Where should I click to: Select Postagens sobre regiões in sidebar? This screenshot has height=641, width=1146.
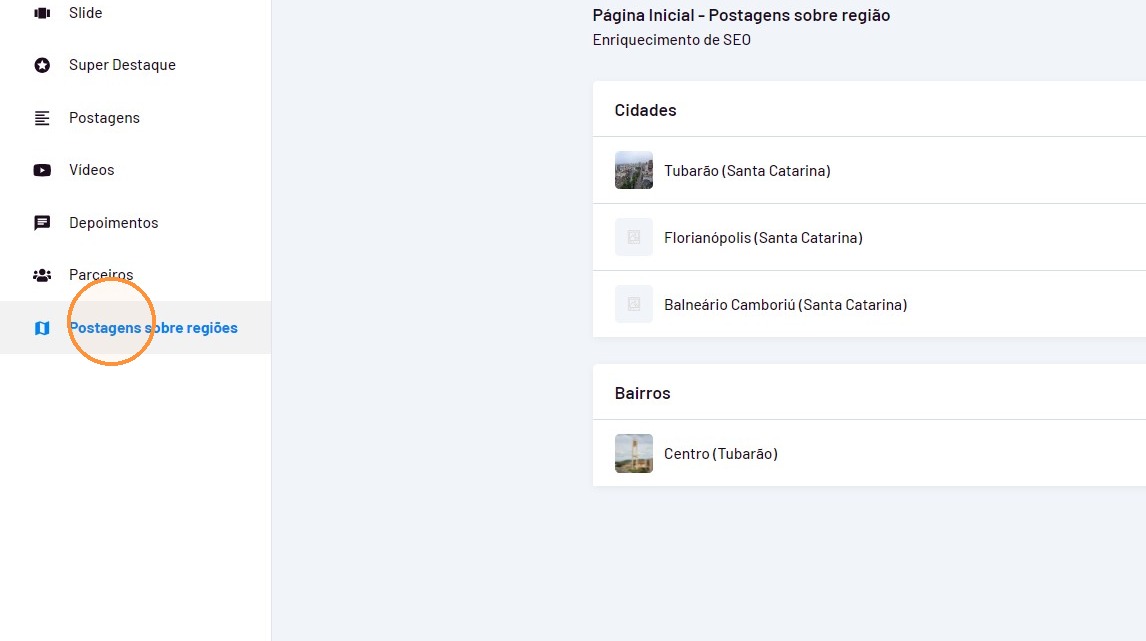(x=135, y=328)
